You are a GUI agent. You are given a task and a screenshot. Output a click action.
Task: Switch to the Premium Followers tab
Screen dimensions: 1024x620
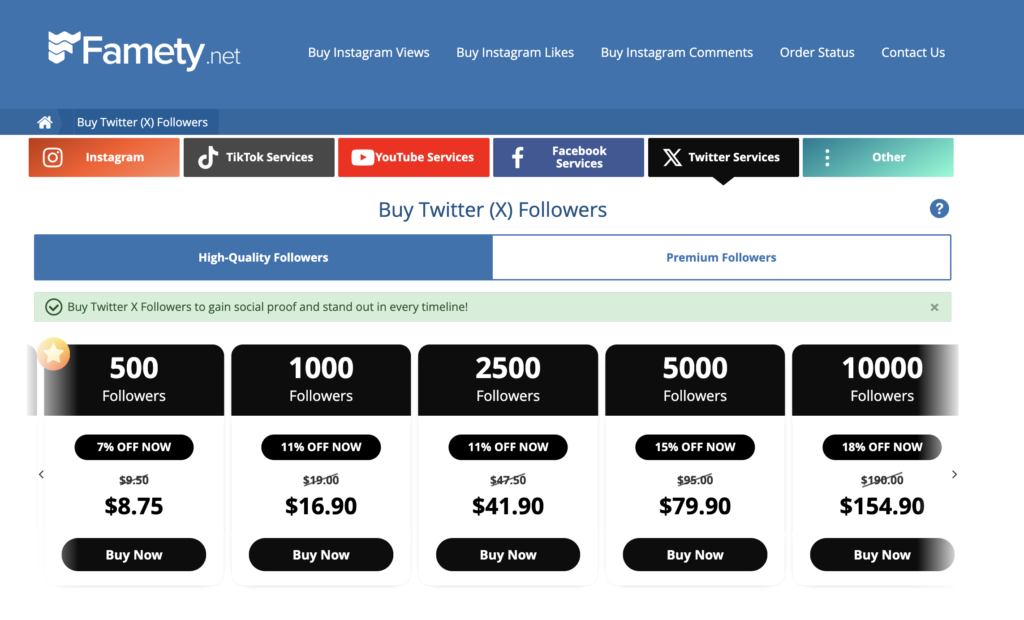click(x=721, y=257)
